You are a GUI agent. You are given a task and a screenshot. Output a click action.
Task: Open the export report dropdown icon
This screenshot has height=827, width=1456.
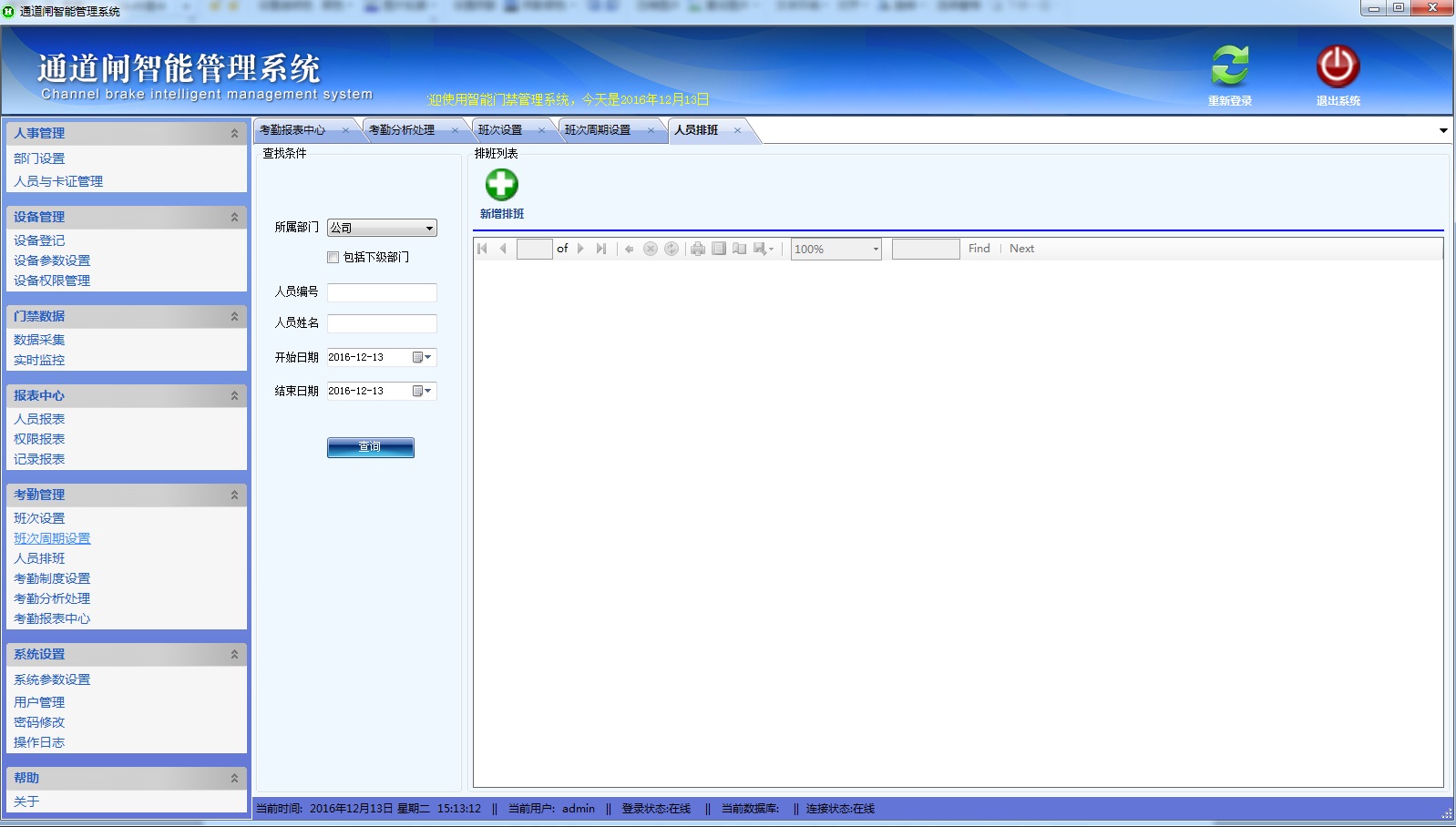[x=764, y=249]
